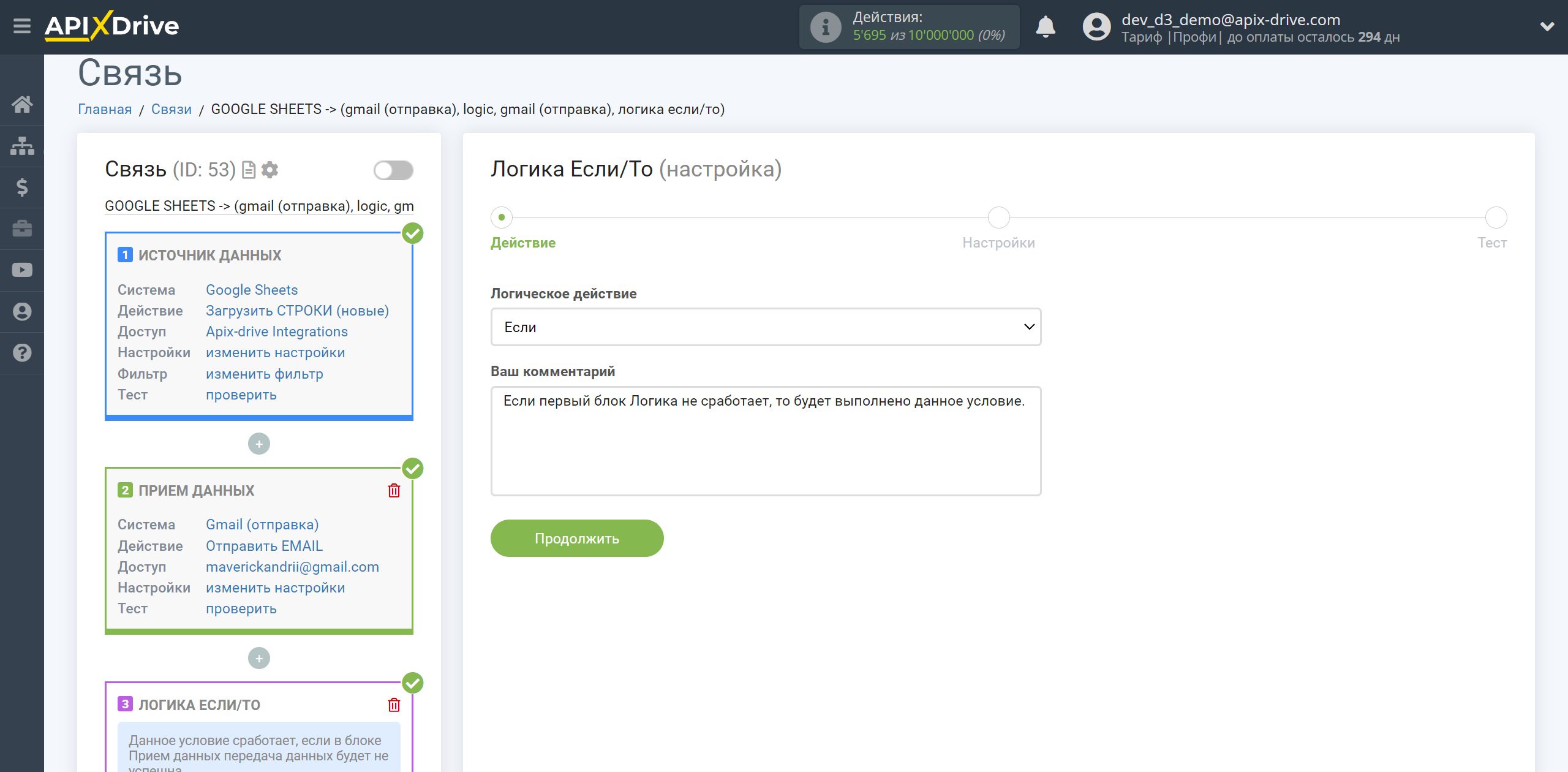Screen dimensions: 1568x772
Task: Open Apix-drive Integrations access link
Action: (x=277, y=331)
